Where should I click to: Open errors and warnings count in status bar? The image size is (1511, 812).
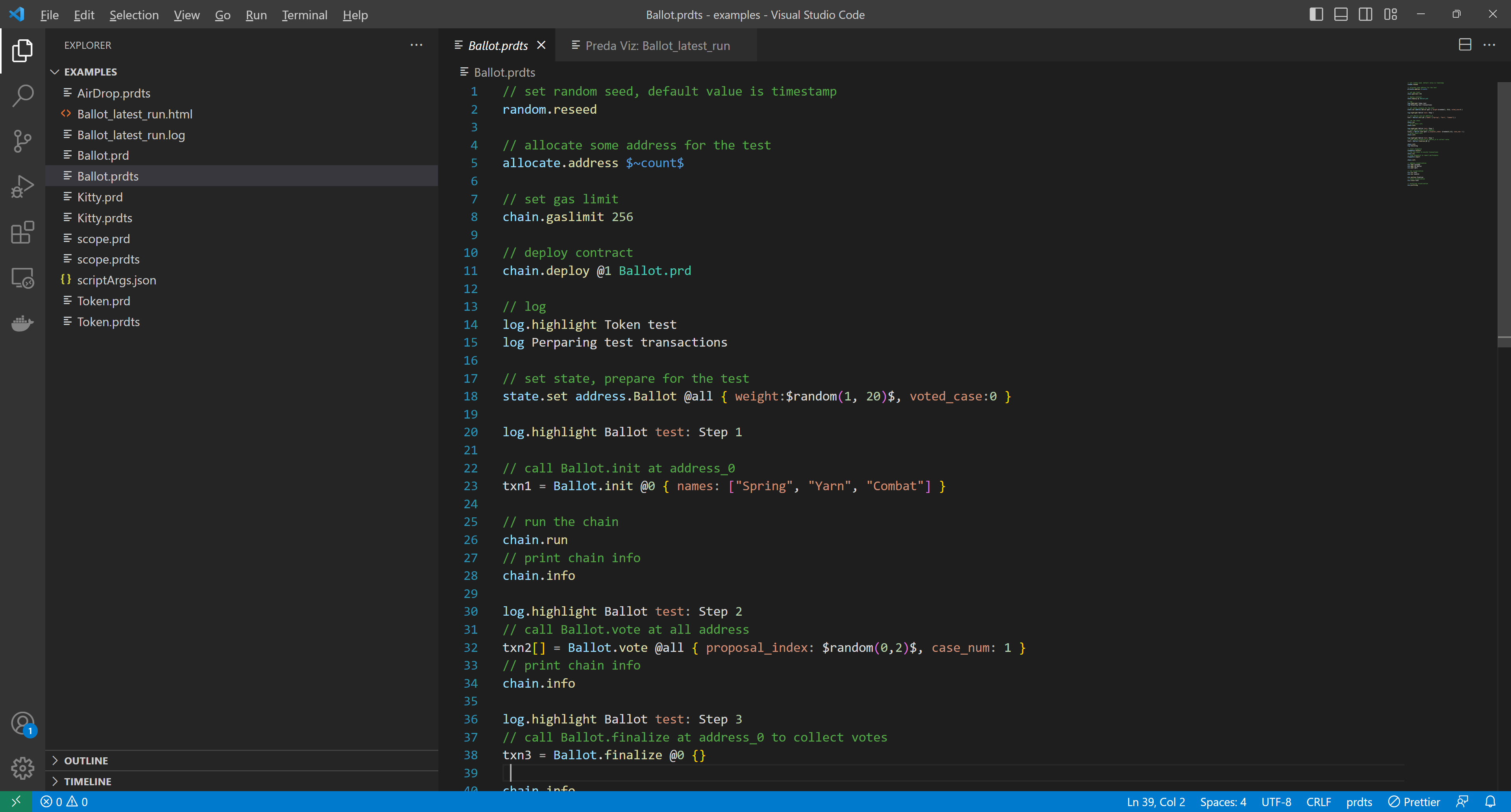coord(64,801)
